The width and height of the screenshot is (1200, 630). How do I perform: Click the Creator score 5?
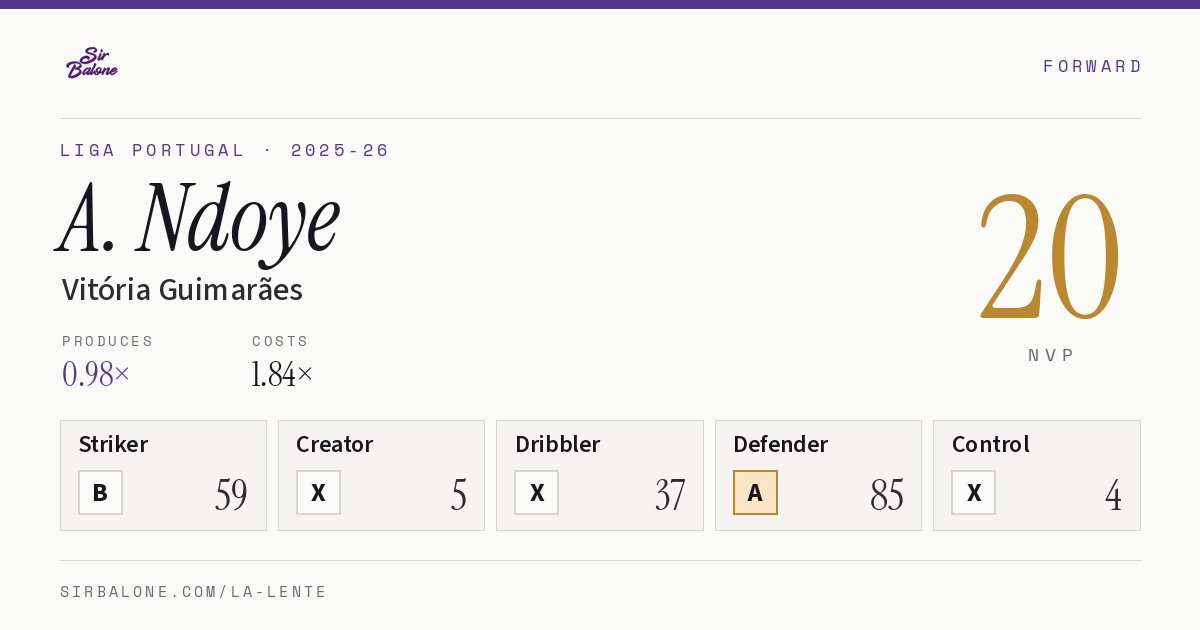[x=459, y=495]
